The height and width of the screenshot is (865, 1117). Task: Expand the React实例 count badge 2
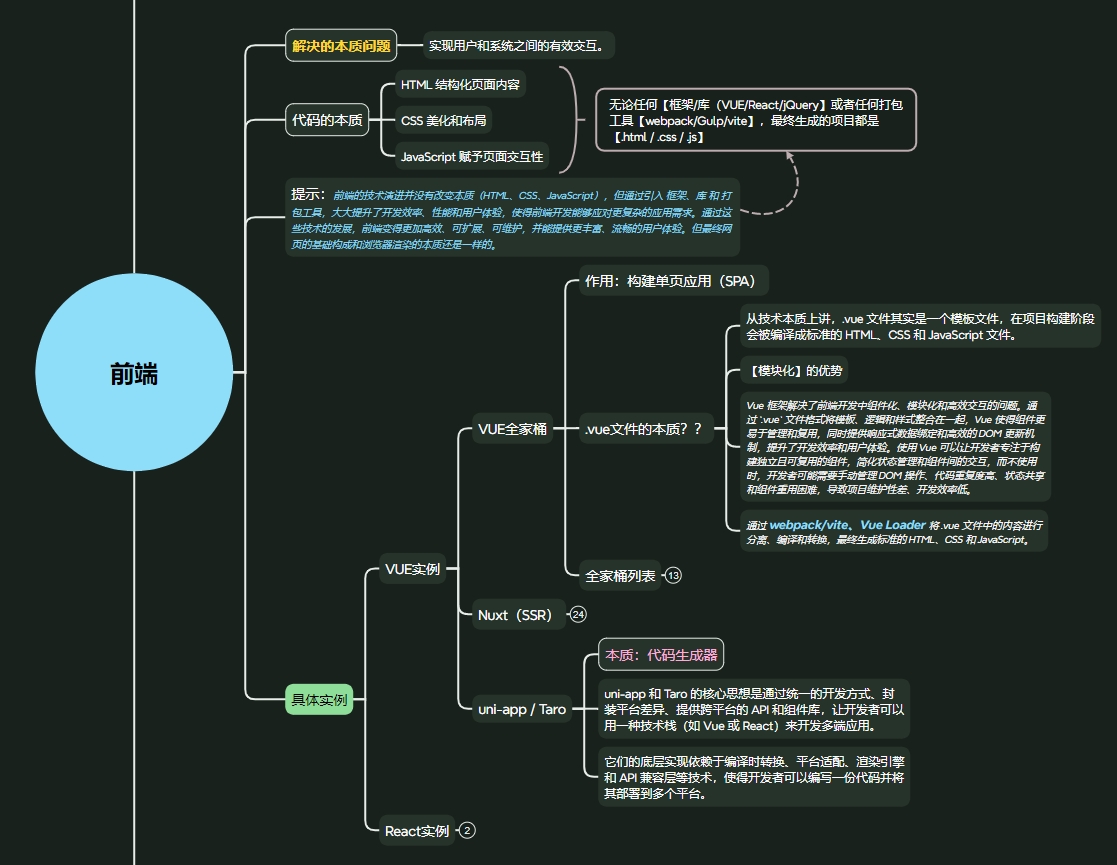(x=467, y=830)
